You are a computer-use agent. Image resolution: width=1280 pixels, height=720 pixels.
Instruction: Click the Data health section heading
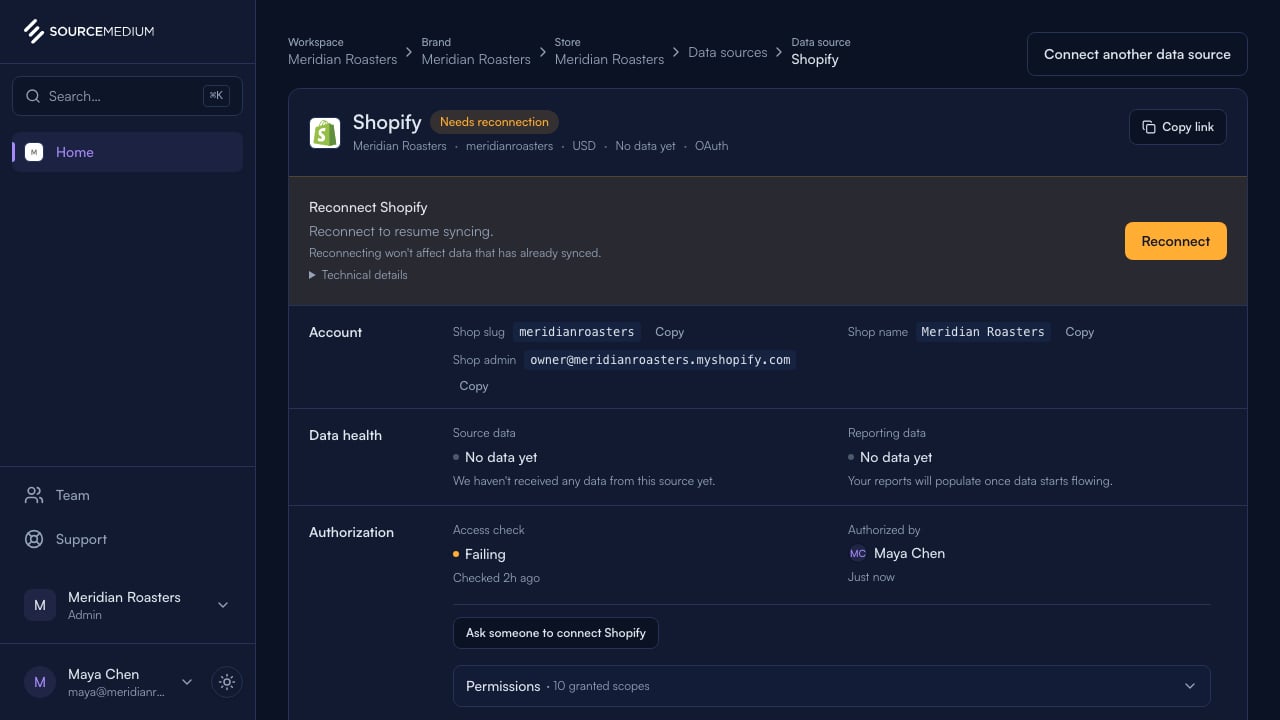[345, 435]
